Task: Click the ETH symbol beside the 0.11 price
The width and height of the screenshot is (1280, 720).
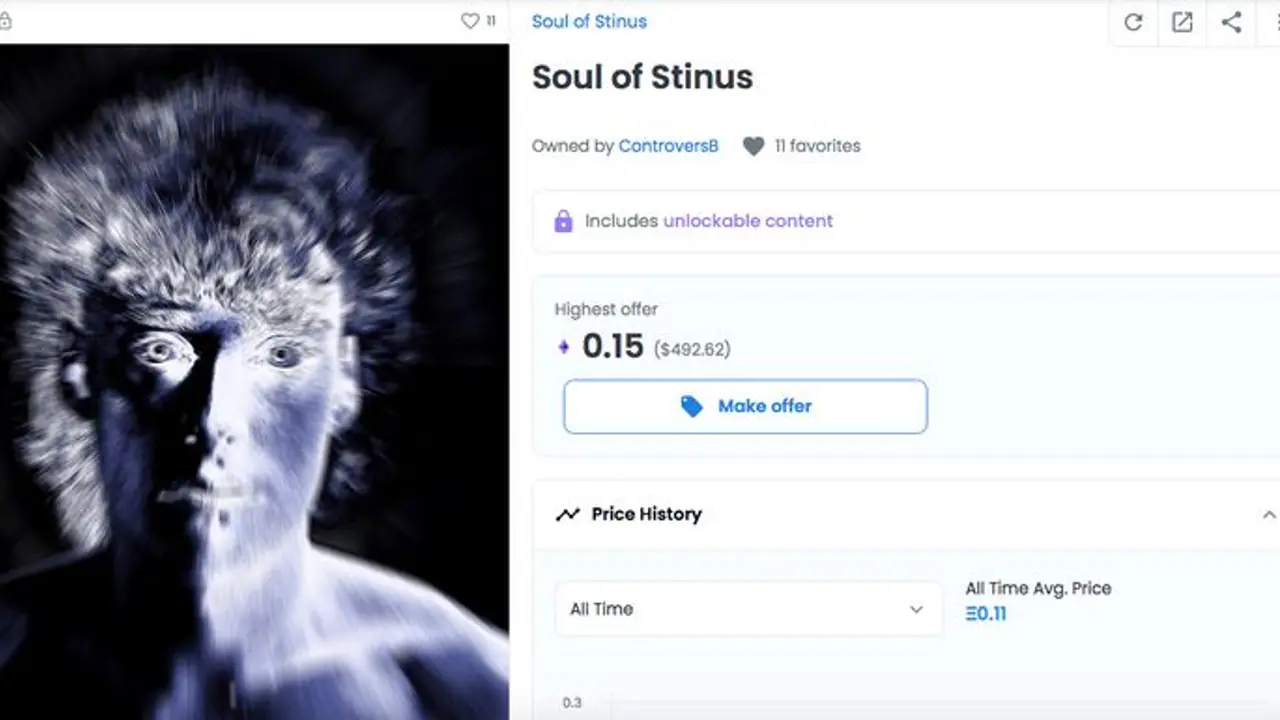Action: 971,614
